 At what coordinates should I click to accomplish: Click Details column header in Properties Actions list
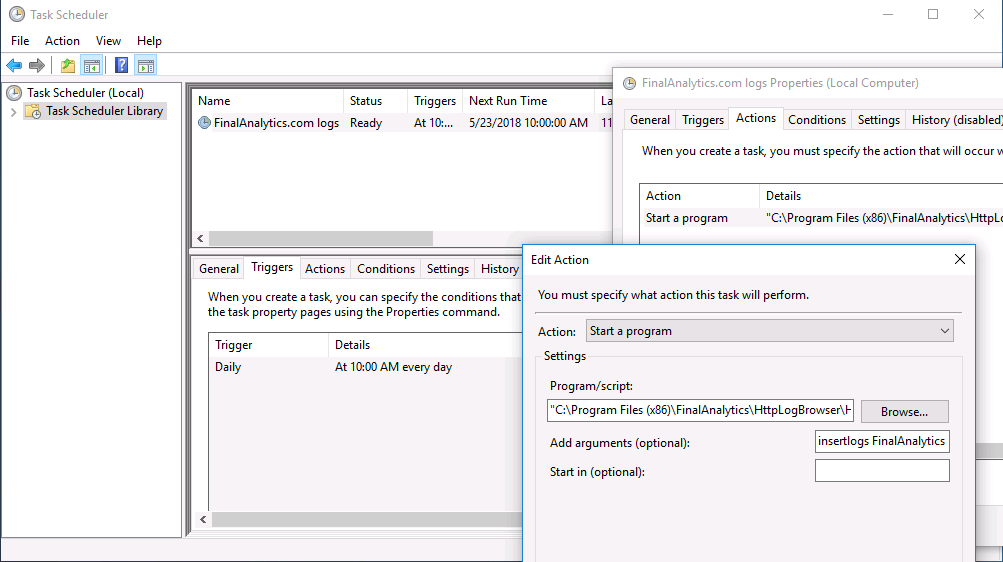(881, 196)
